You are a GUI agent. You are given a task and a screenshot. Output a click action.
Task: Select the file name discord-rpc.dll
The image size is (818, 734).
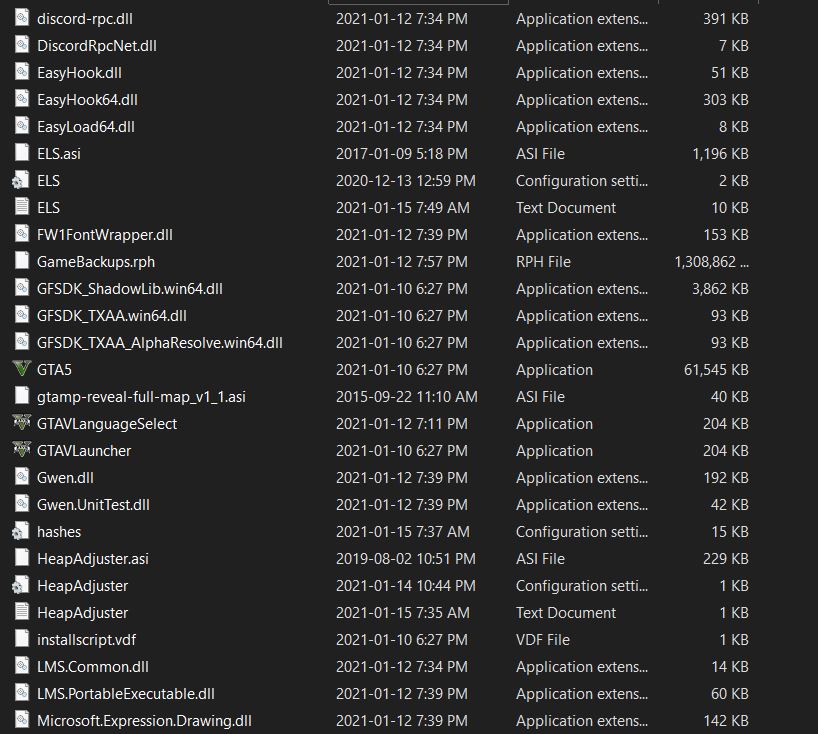pos(85,19)
